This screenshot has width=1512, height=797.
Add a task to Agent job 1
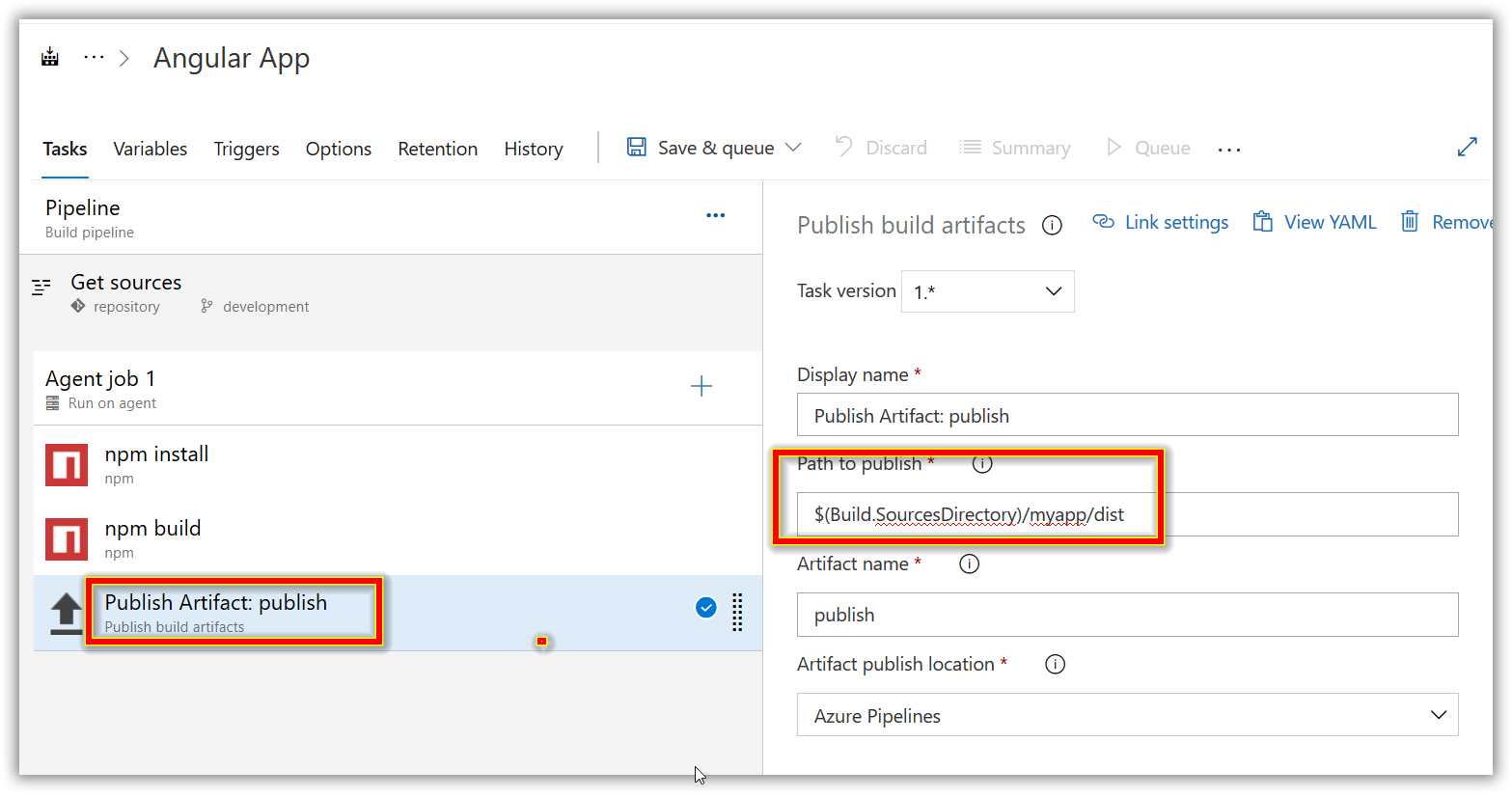click(x=701, y=387)
